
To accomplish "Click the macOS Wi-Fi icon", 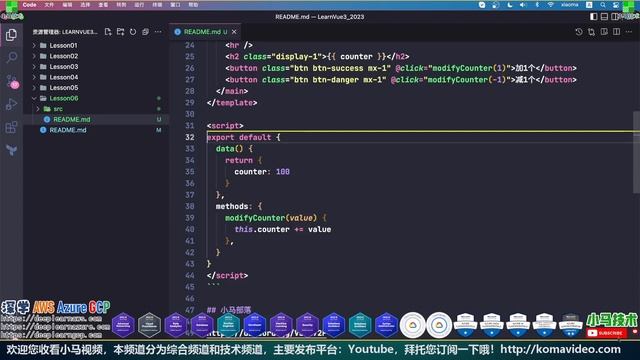I will (551, 5).
